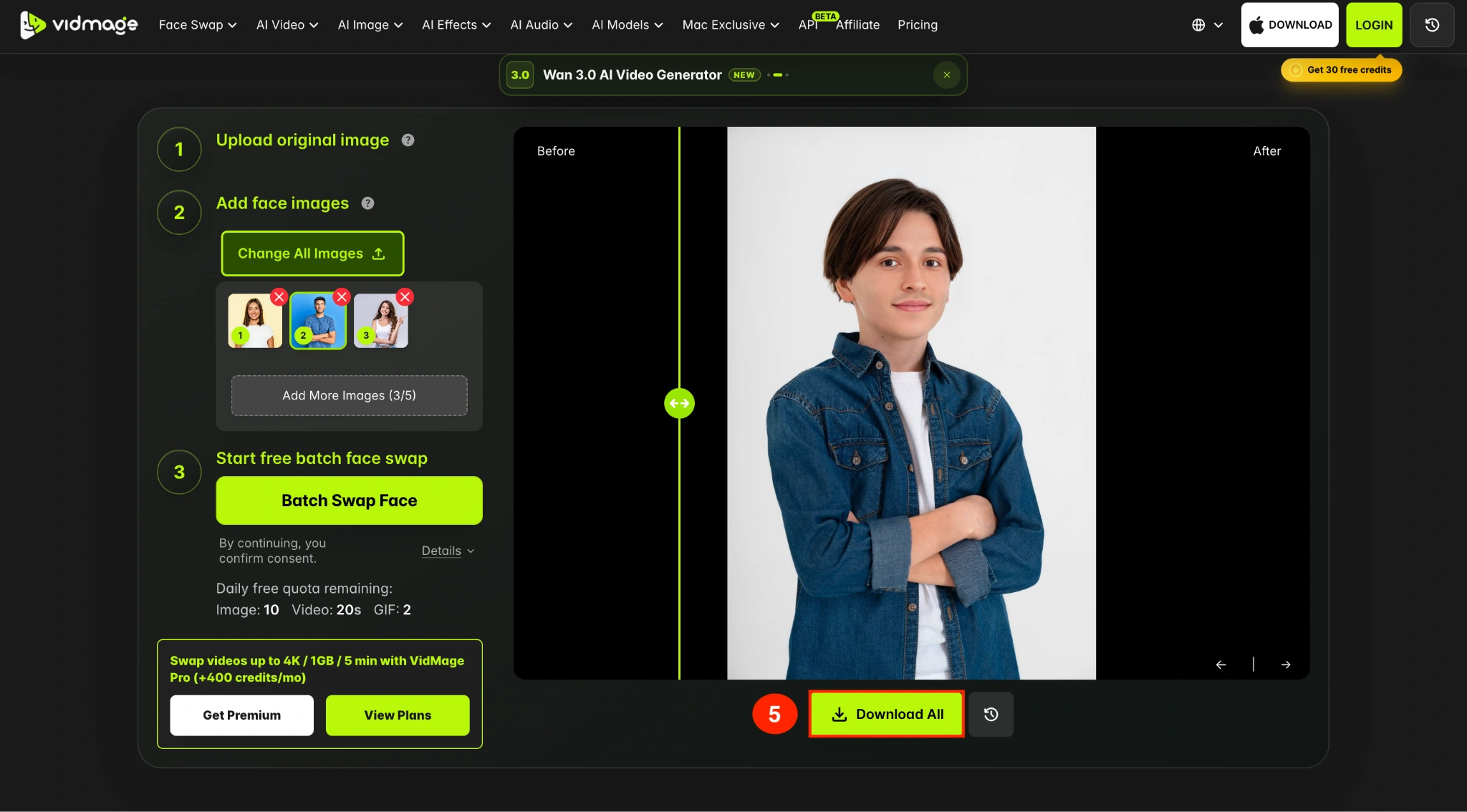Screen dimensions: 1467x812
Task: Click Add More Images (3/5)
Action: click(x=349, y=395)
